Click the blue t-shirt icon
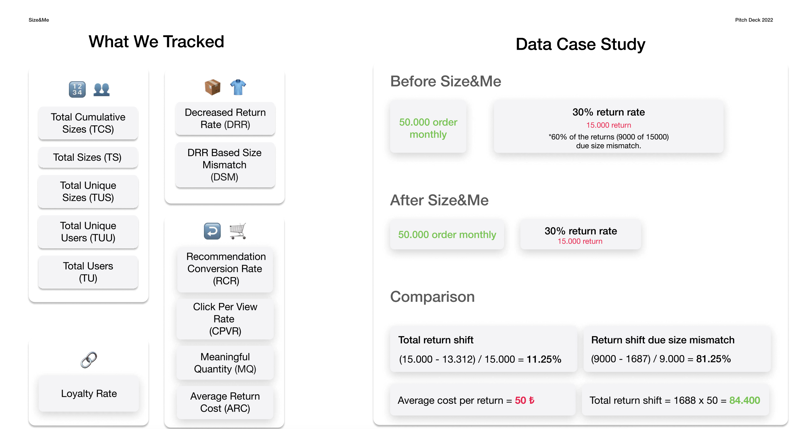The image size is (800, 429). [238, 87]
